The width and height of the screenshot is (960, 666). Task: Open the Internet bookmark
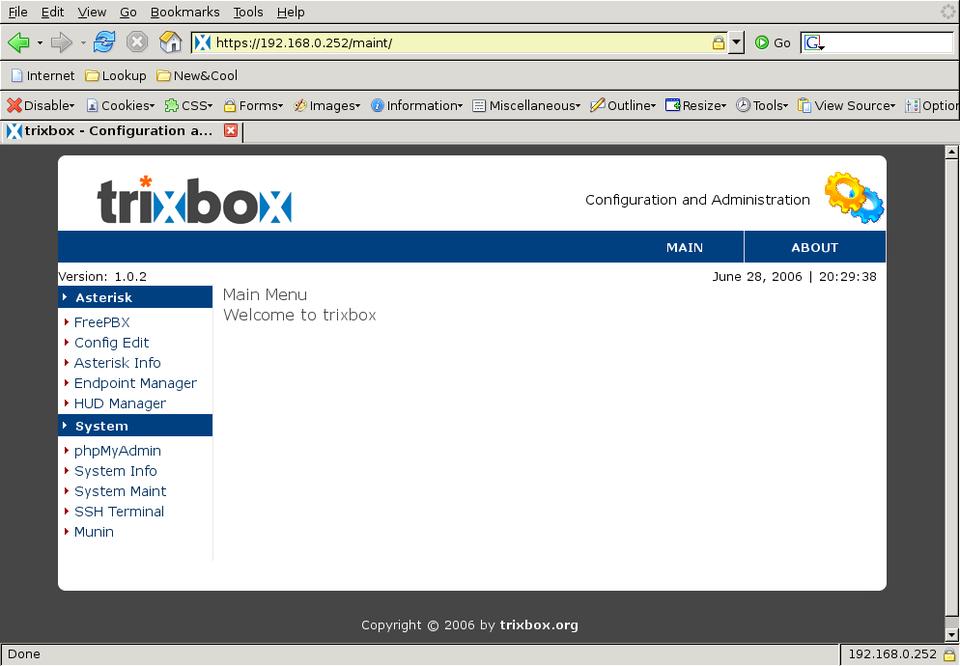coord(42,75)
